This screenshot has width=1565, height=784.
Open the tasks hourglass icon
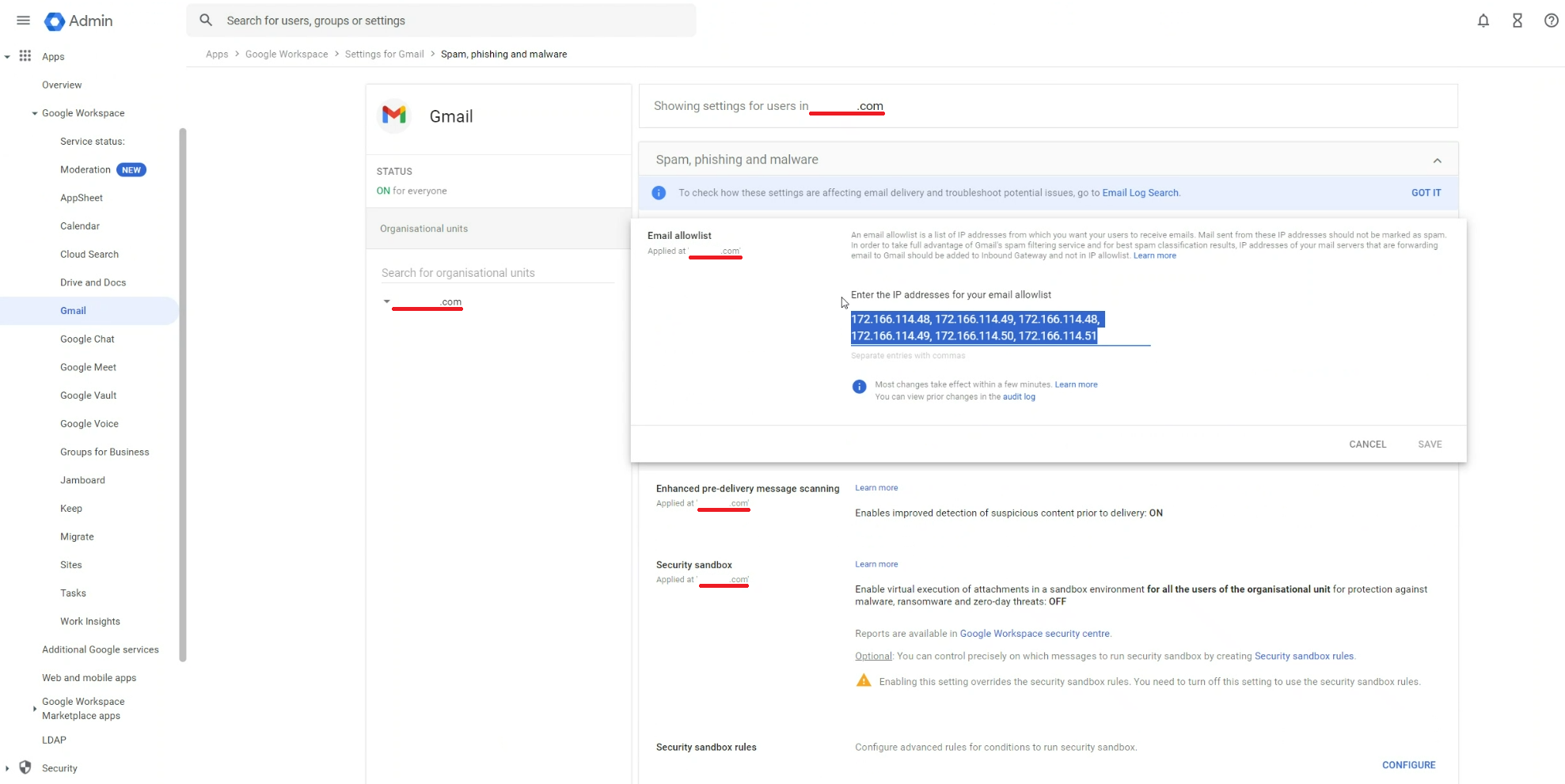click(x=1518, y=21)
